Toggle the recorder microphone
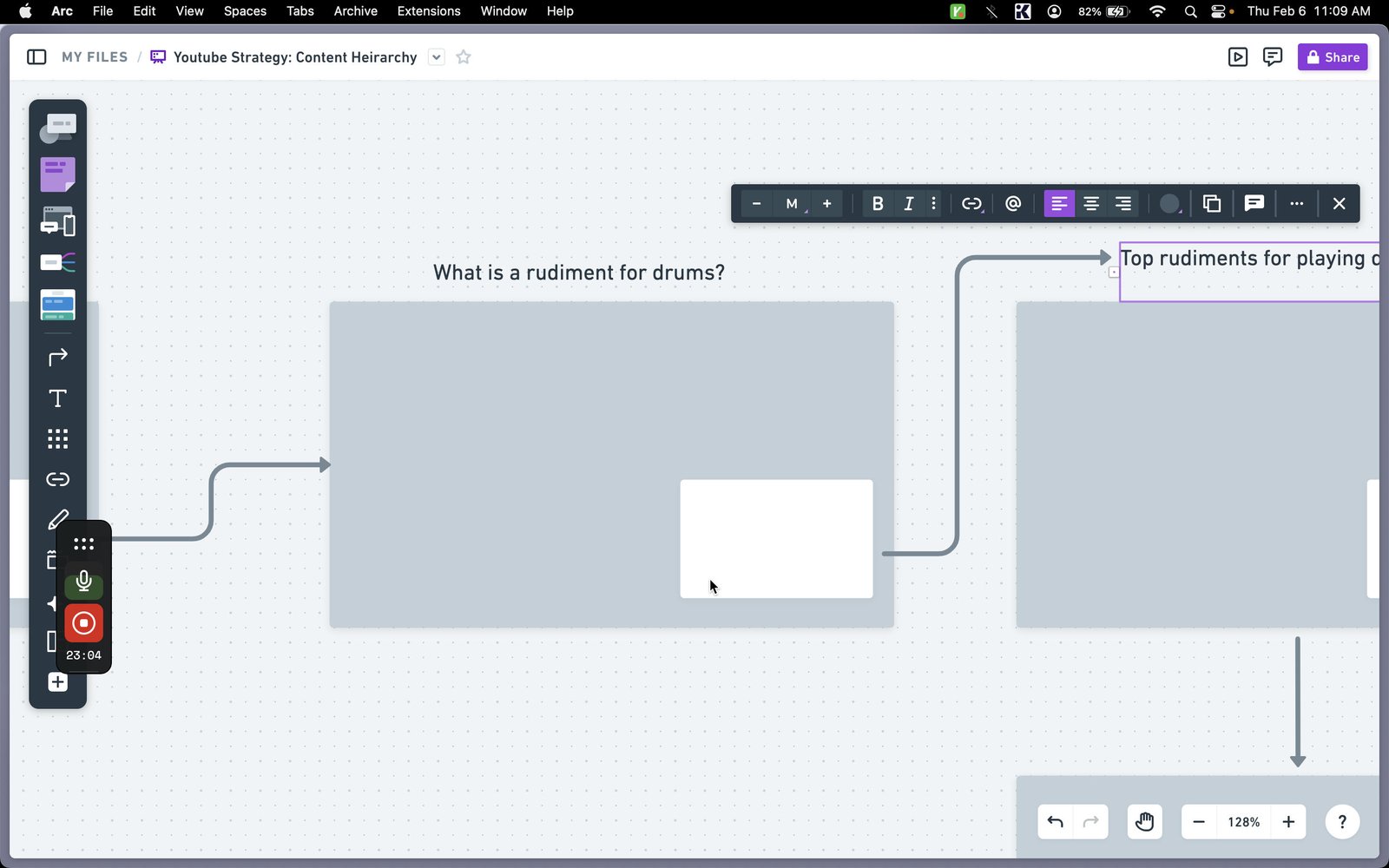 [84, 581]
